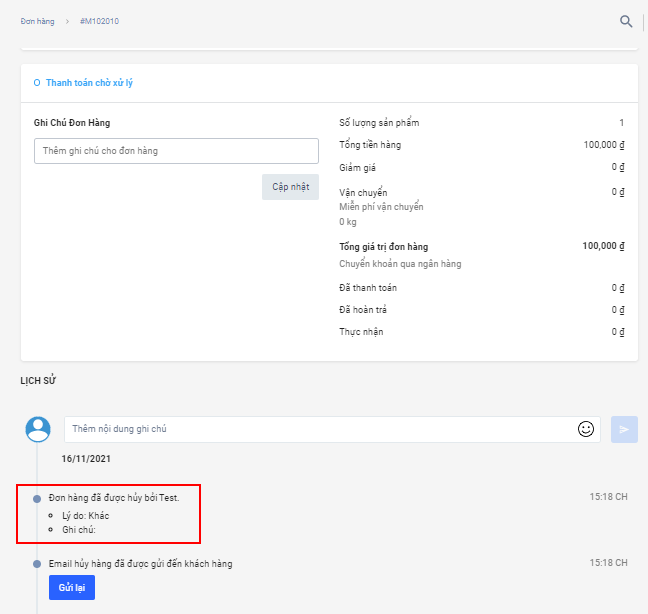Image resolution: width=648 pixels, height=614 pixels.
Task: Click the Lý do: Khác list item
Action: click(85, 515)
